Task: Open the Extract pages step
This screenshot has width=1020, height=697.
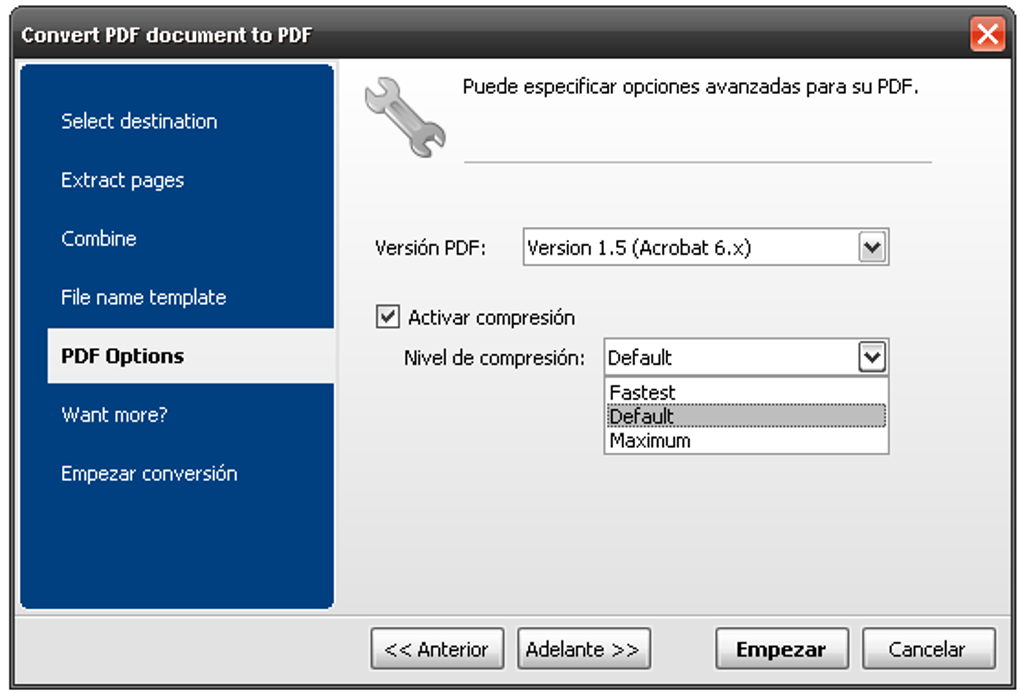Action: point(122,180)
